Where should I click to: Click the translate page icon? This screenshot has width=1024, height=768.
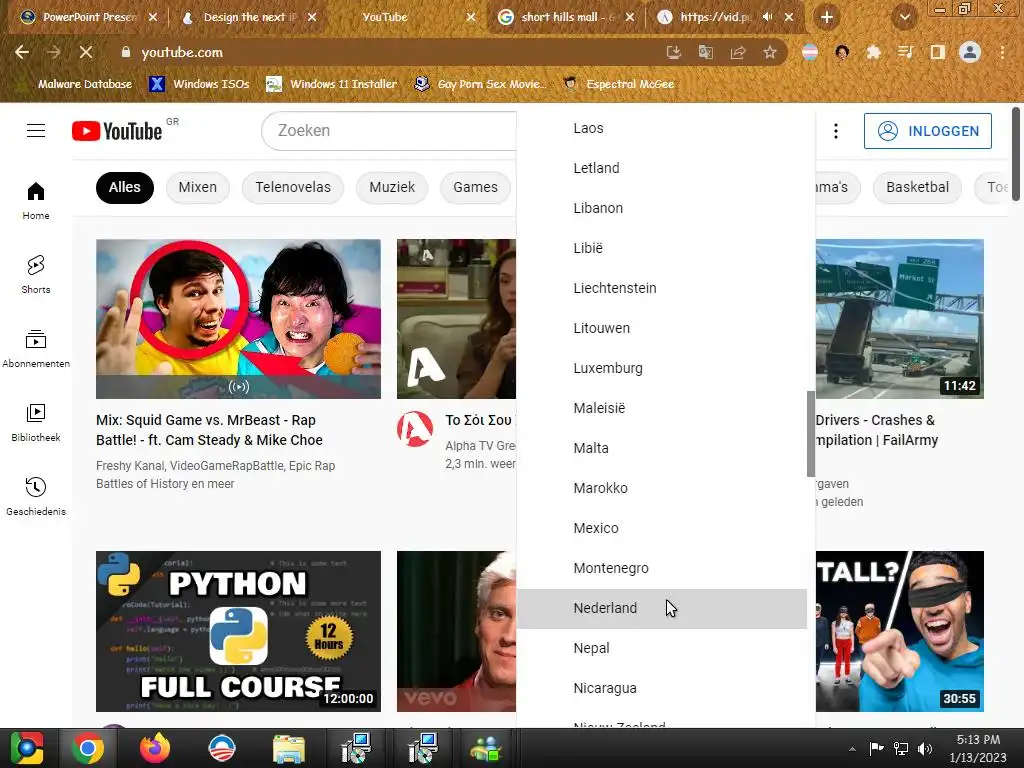(706, 52)
